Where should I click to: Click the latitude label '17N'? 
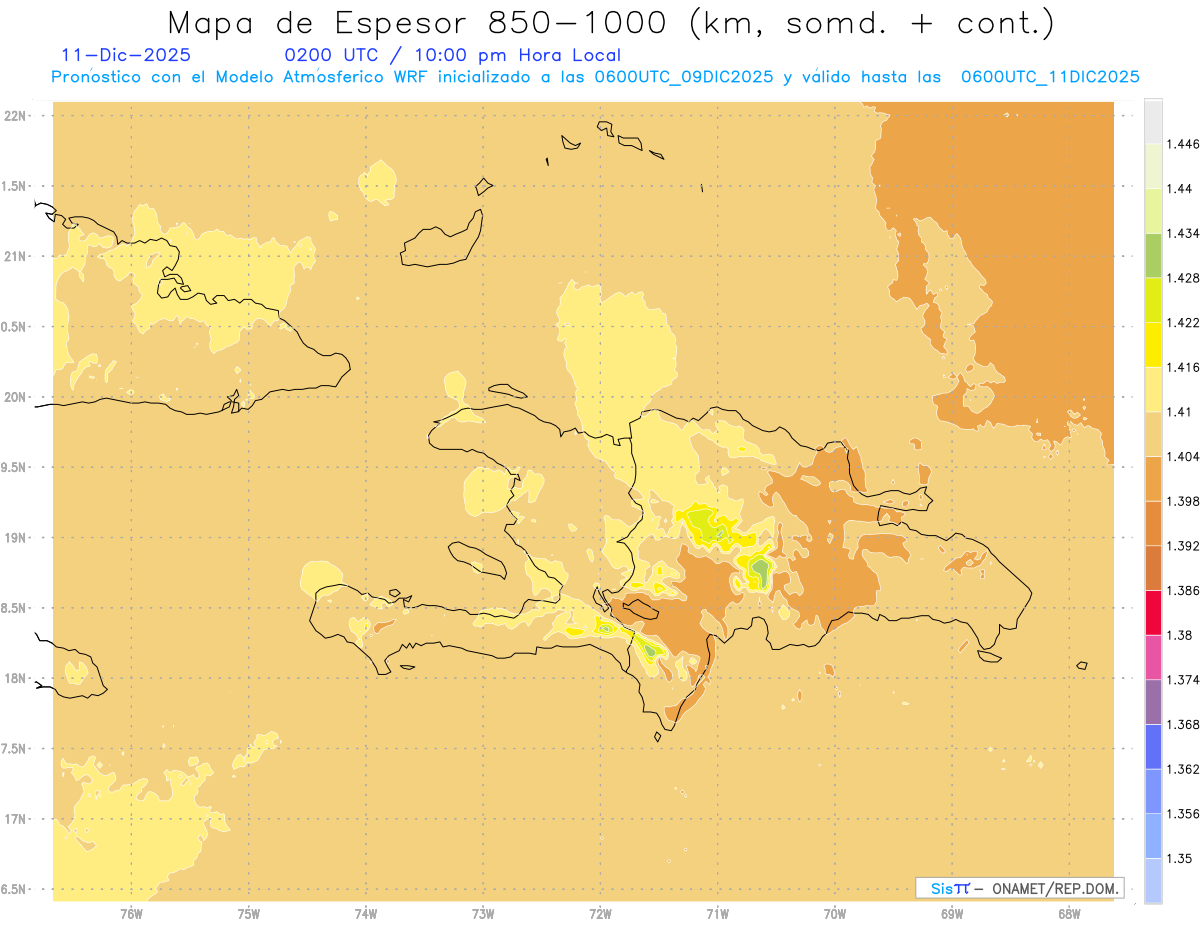pyautogui.click(x=15, y=819)
